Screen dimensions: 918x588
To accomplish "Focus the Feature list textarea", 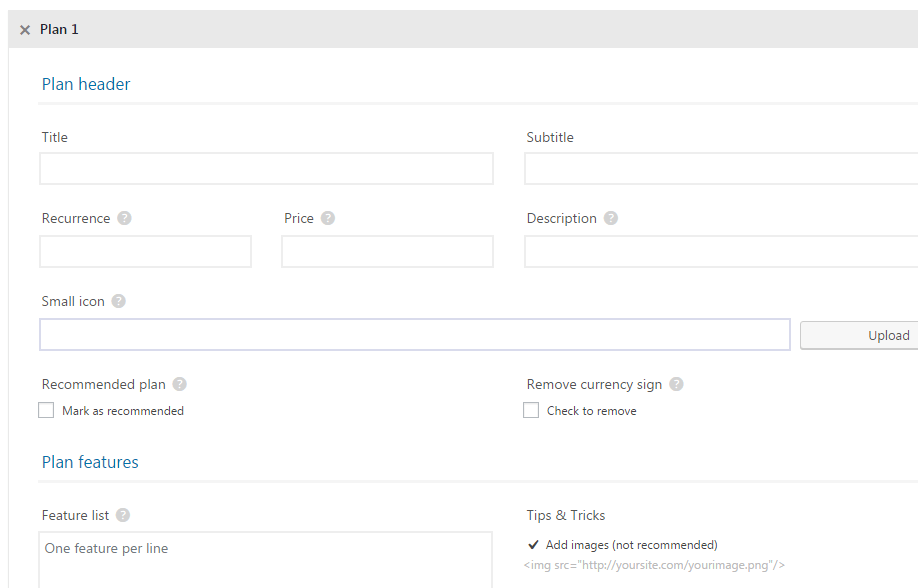I will 265,560.
